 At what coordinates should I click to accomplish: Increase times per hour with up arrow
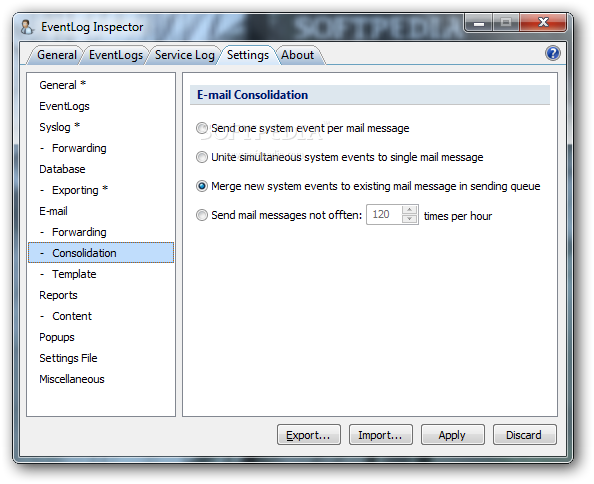[x=410, y=210]
